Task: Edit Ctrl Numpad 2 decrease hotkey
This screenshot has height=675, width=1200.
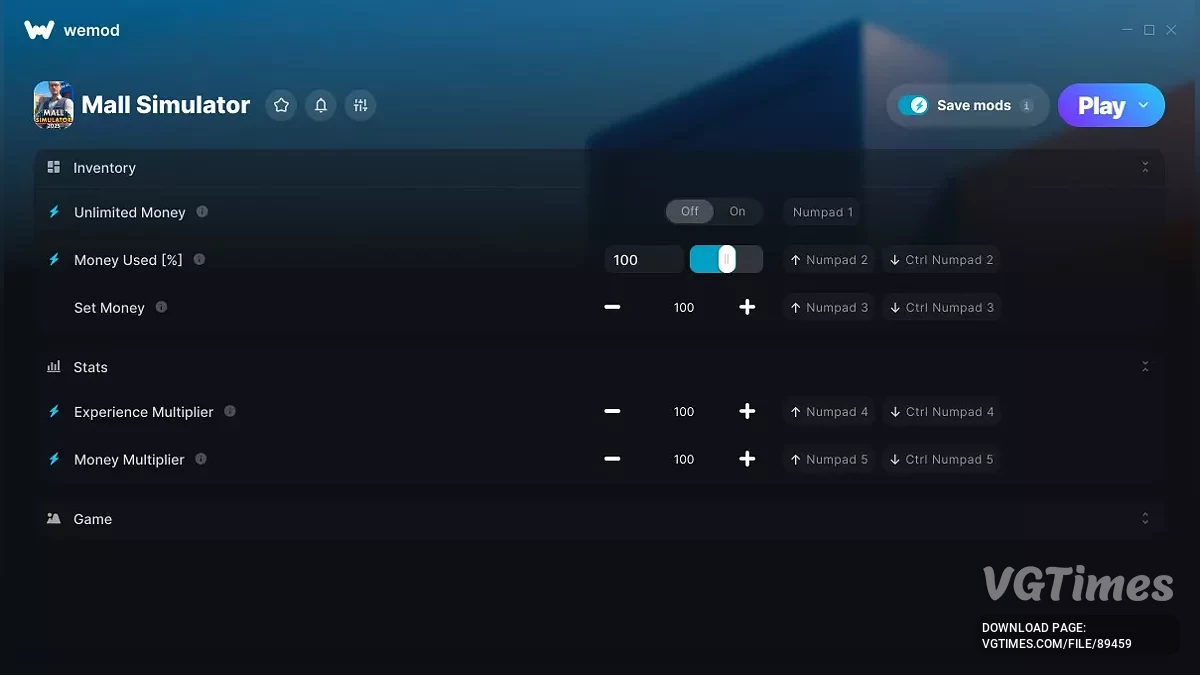Action: 941,260
